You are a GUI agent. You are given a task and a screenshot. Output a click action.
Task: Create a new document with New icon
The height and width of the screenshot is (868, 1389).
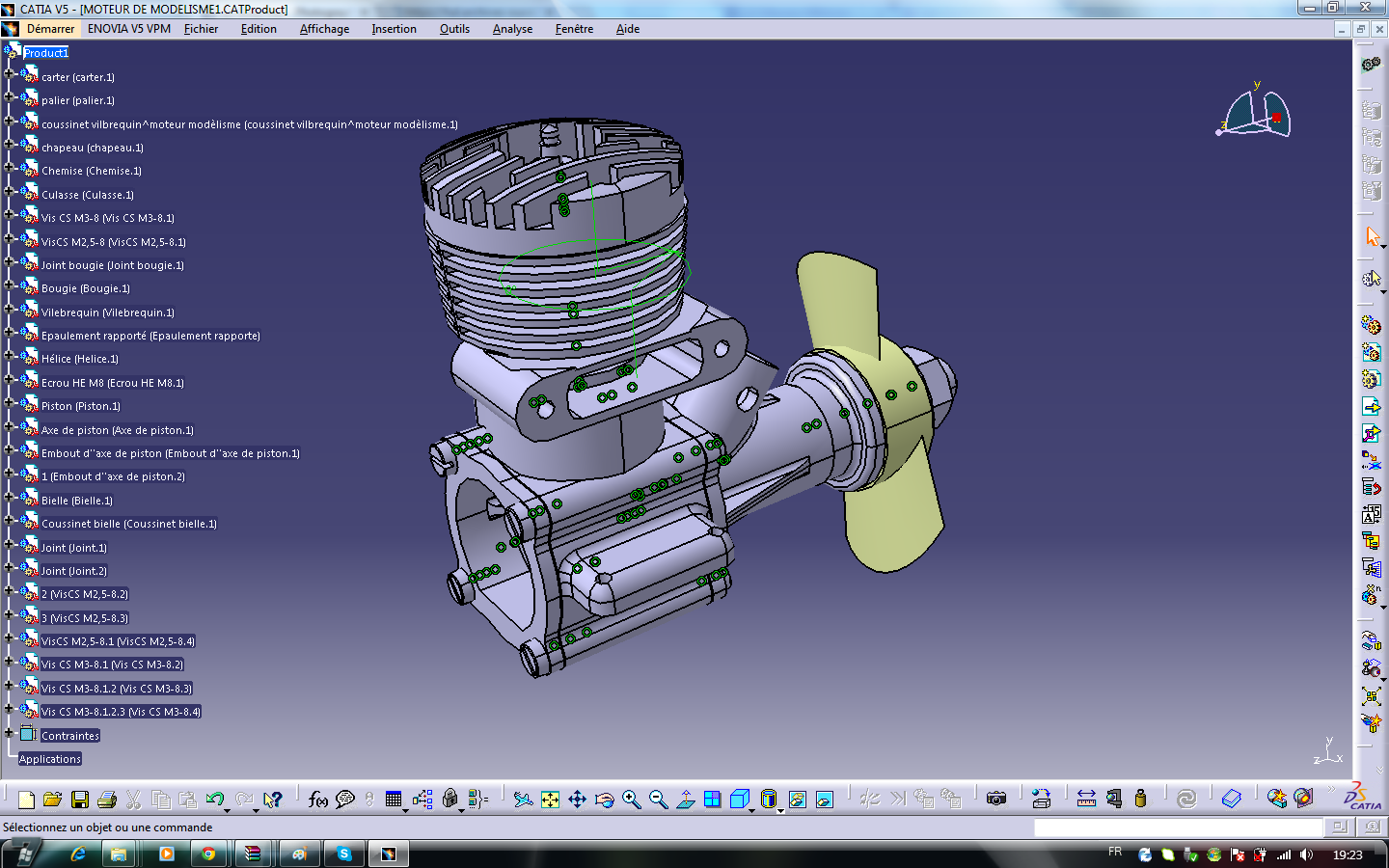26,800
